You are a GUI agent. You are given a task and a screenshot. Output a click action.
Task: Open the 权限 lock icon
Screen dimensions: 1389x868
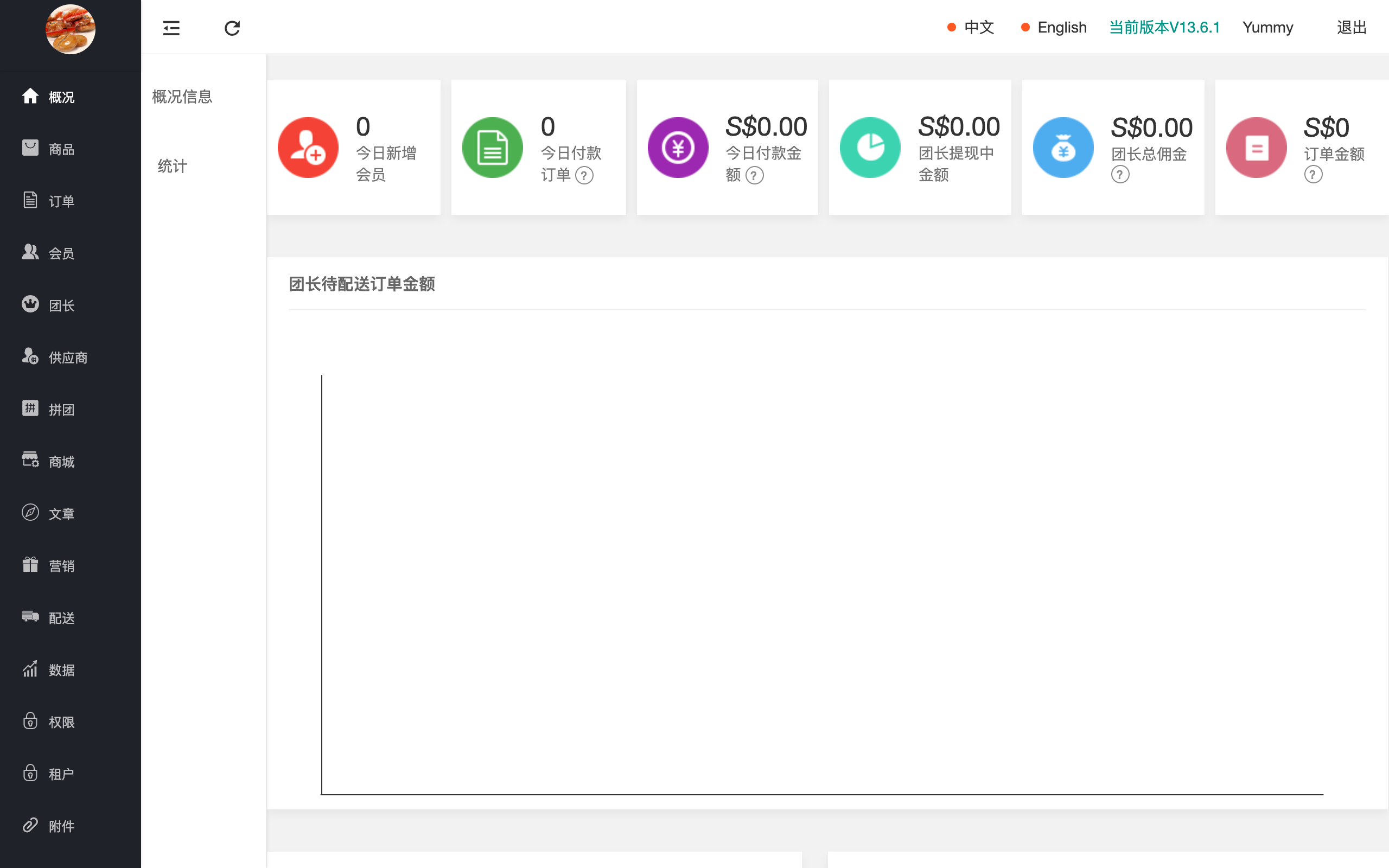pos(30,721)
